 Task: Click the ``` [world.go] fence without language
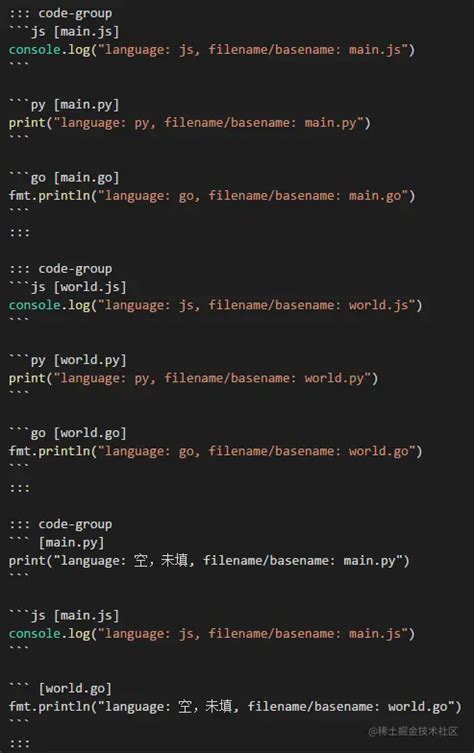click(x=61, y=689)
